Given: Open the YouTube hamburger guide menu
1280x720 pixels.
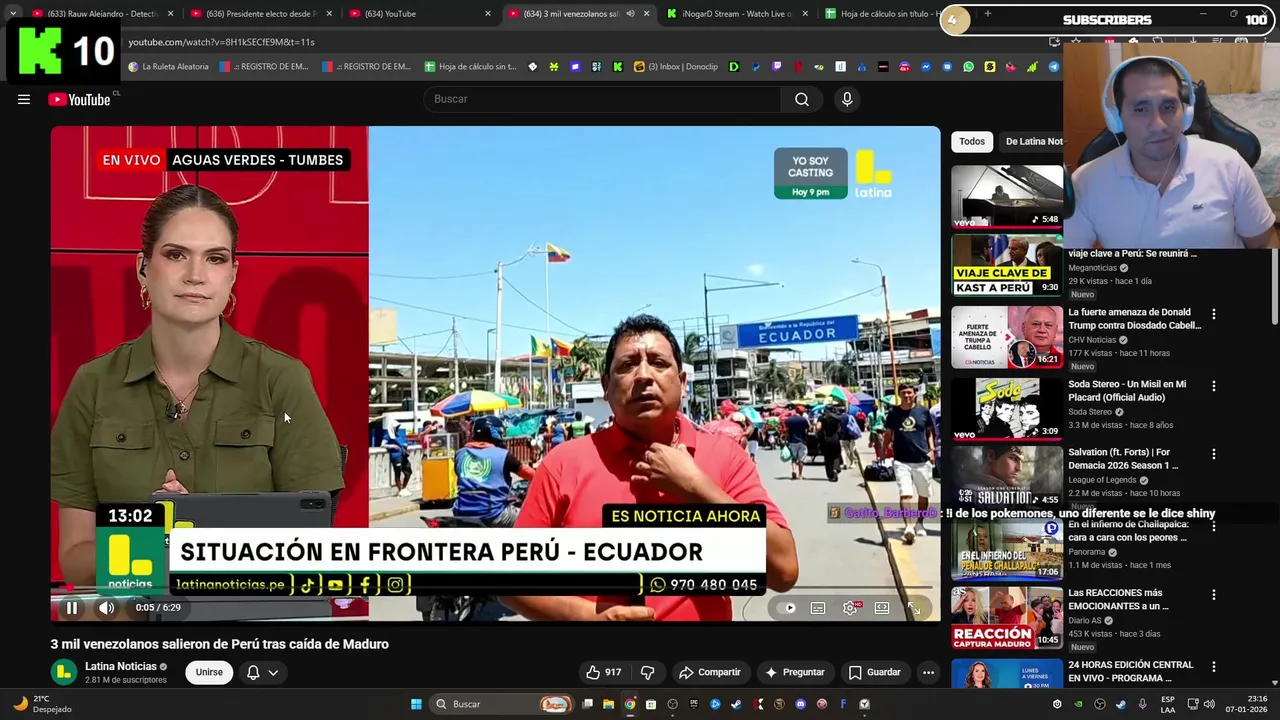Looking at the screenshot, I should click(24, 99).
